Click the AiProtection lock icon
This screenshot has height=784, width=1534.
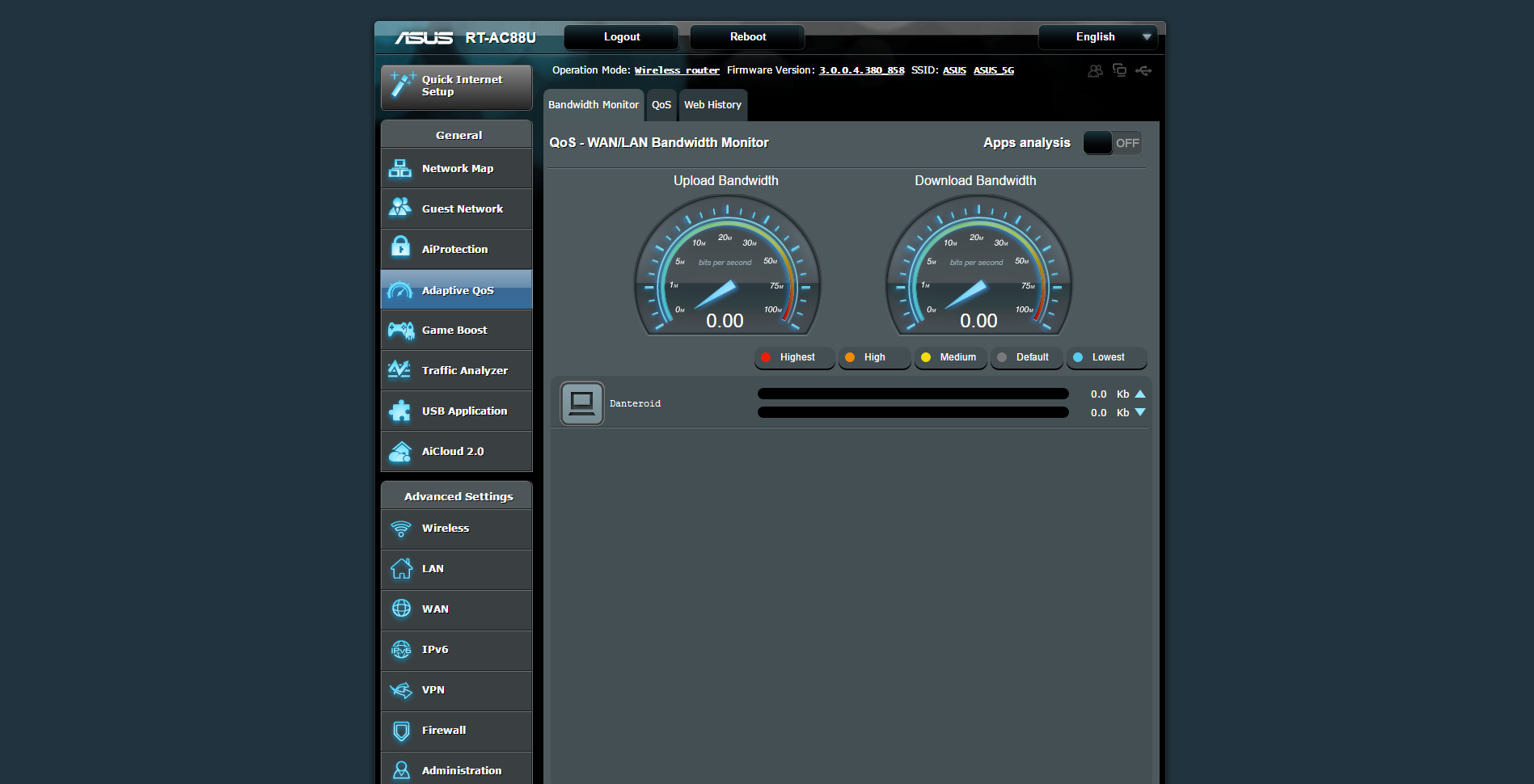tap(400, 246)
